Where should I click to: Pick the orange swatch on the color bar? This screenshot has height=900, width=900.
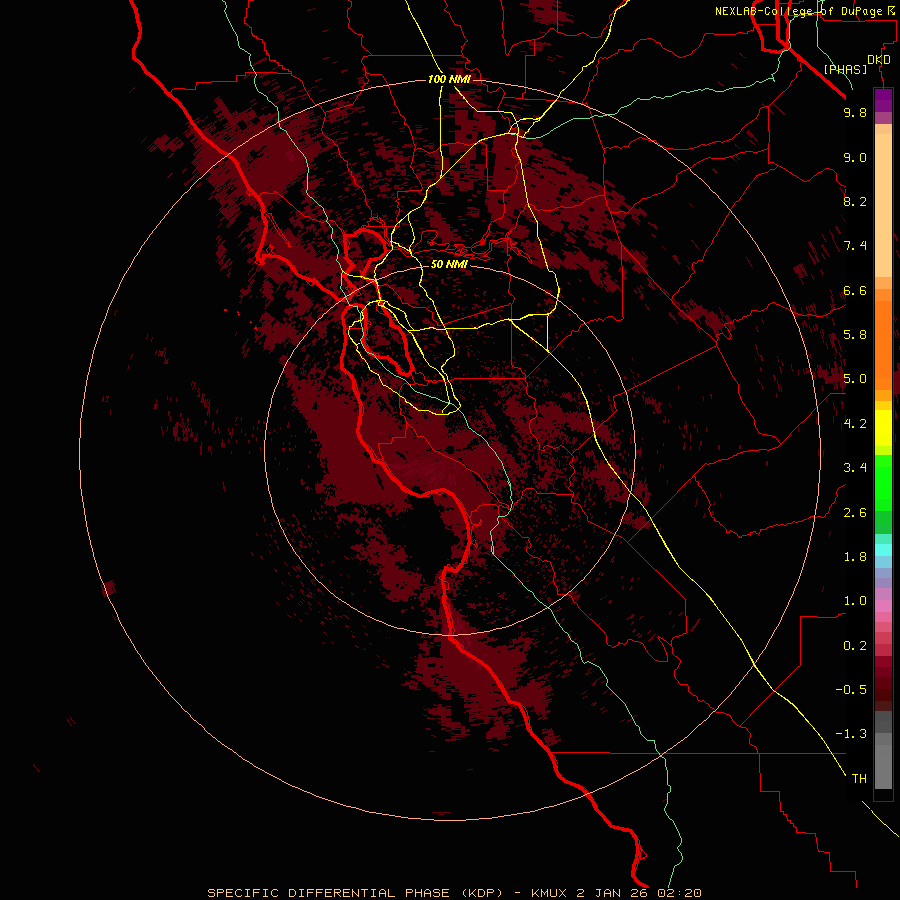[x=883, y=345]
